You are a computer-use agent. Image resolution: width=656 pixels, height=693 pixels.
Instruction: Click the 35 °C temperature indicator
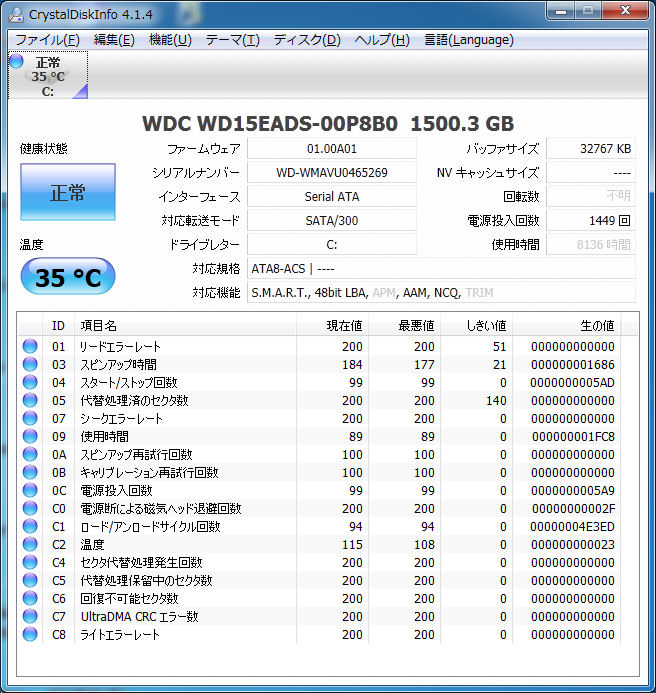pos(68,277)
